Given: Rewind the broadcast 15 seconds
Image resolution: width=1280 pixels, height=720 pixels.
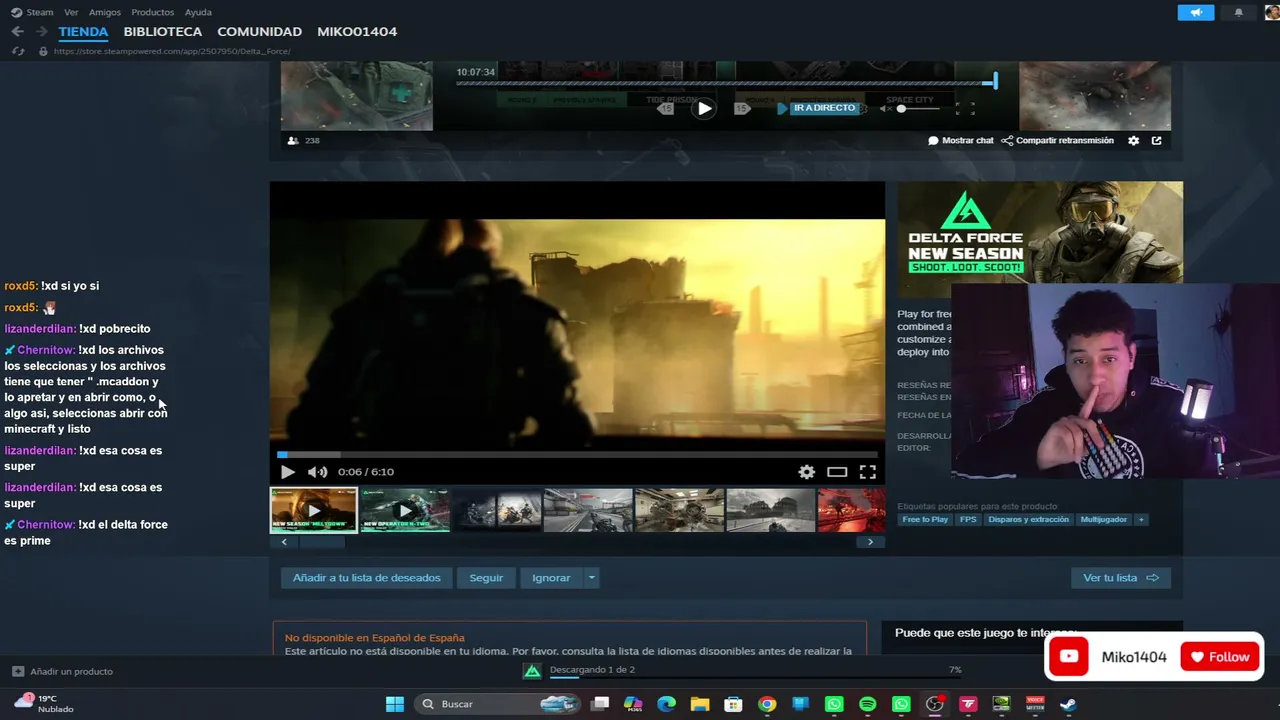Looking at the screenshot, I should [x=666, y=108].
